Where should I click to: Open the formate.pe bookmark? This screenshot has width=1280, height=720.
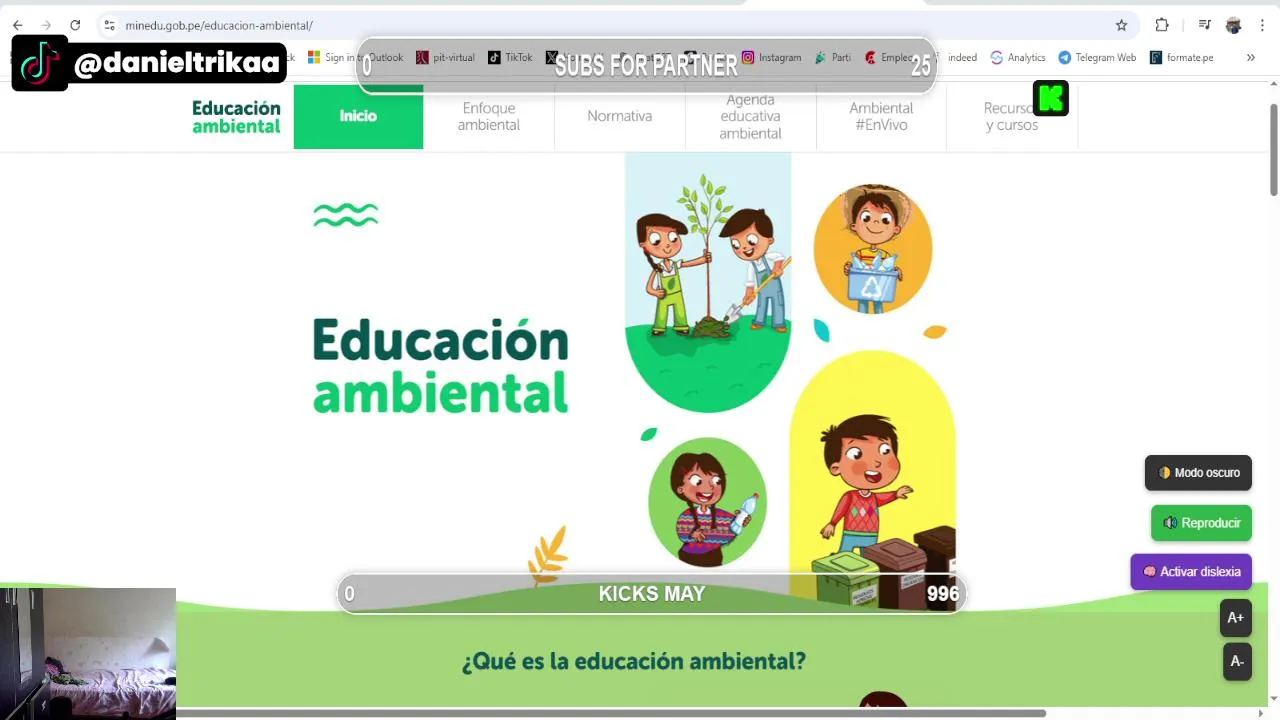click(x=1181, y=58)
